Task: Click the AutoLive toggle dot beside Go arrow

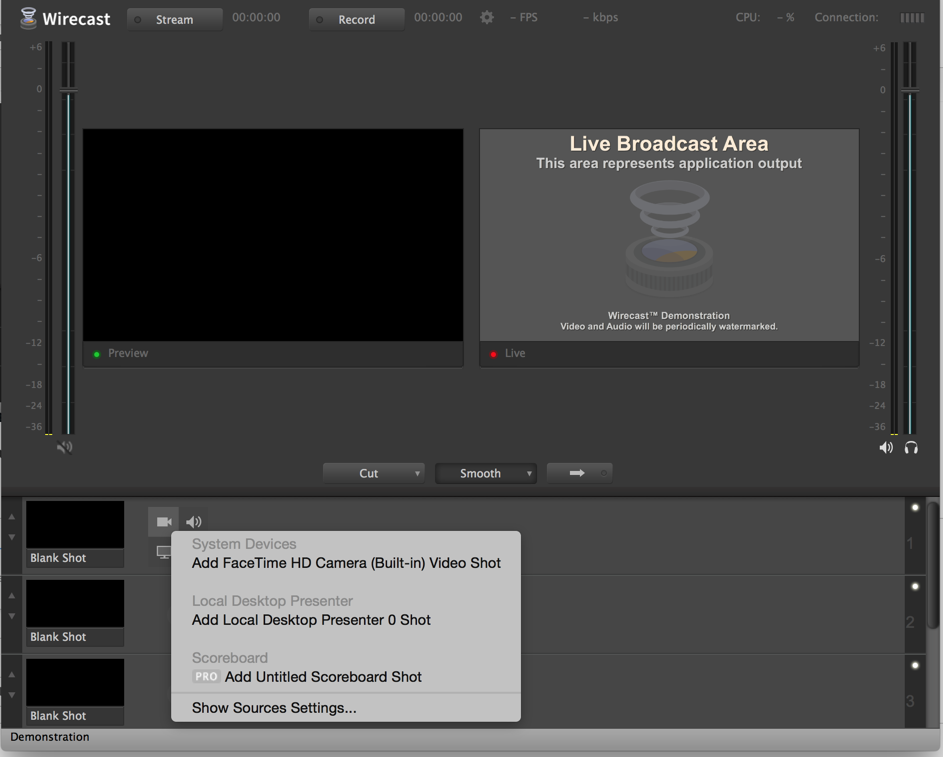Action: click(x=603, y=473)
